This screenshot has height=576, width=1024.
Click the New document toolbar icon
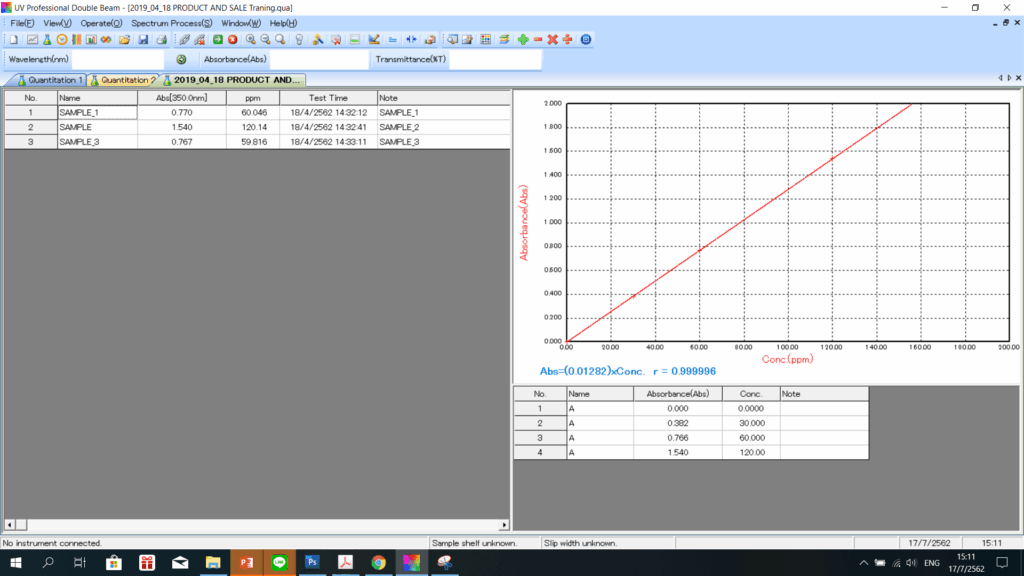15,40
